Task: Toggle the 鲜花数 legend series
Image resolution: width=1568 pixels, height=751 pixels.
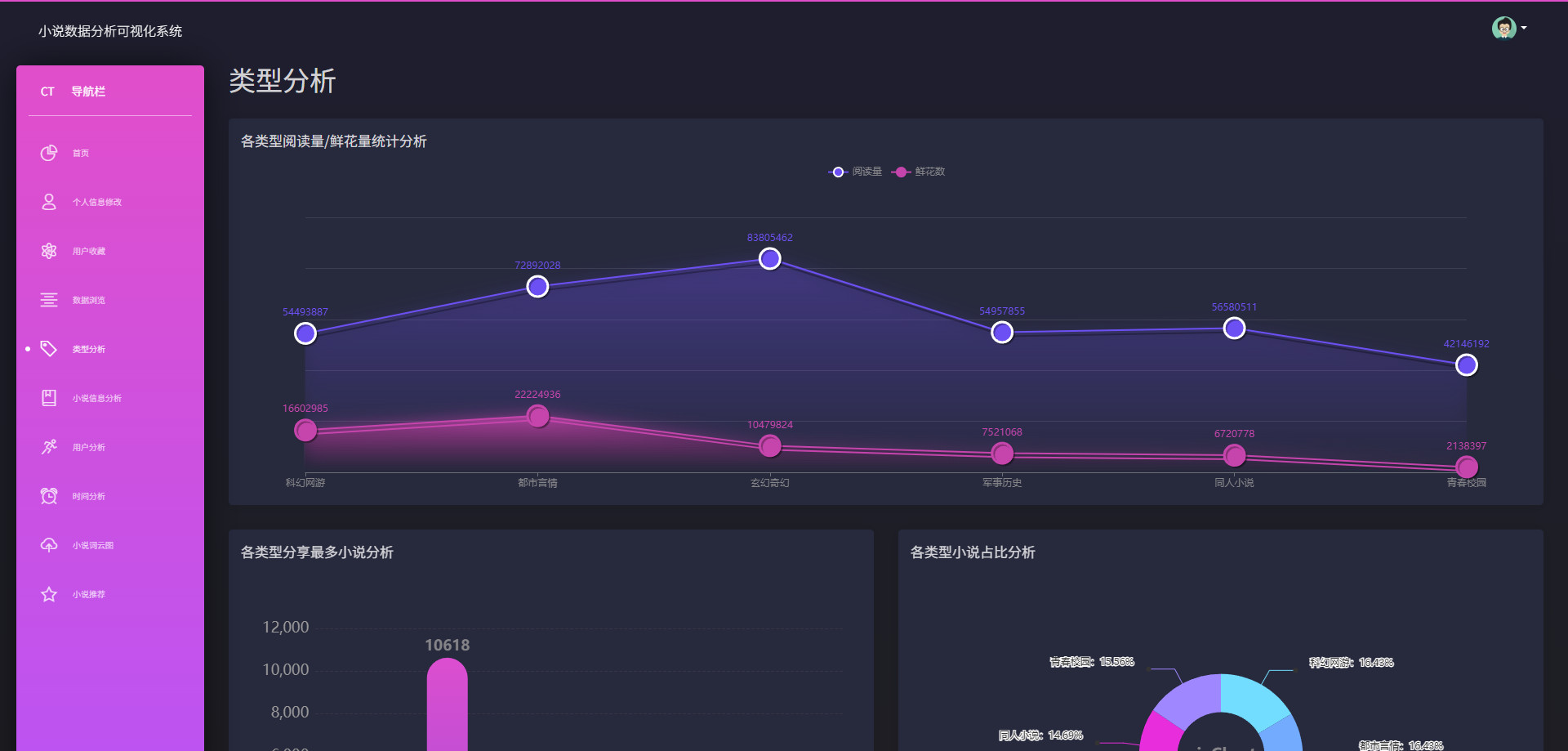Action: (x=918, y=172)
